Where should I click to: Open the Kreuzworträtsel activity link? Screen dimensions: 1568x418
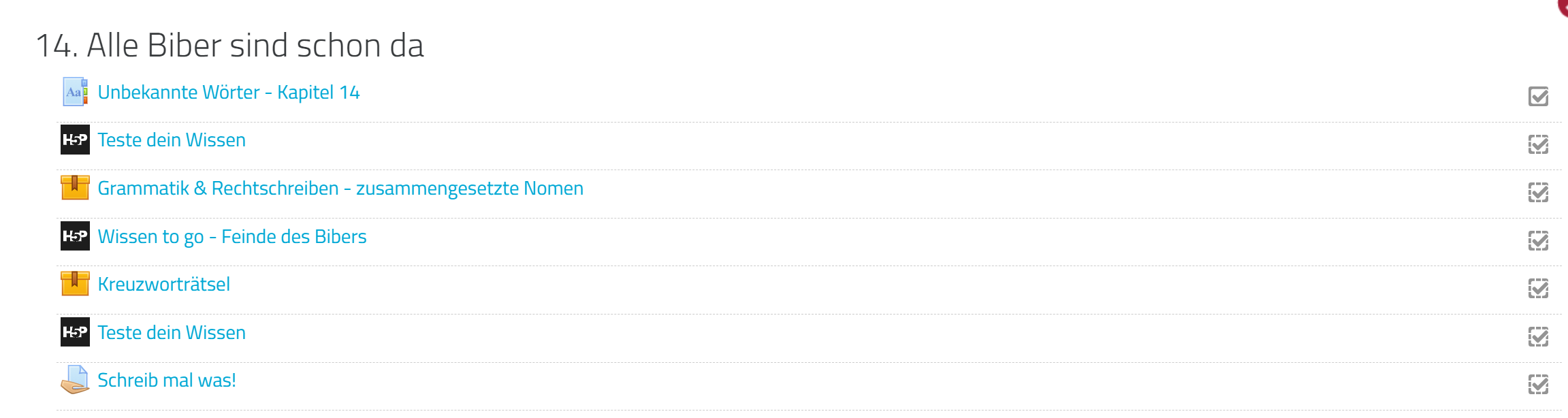click(163, 285)
